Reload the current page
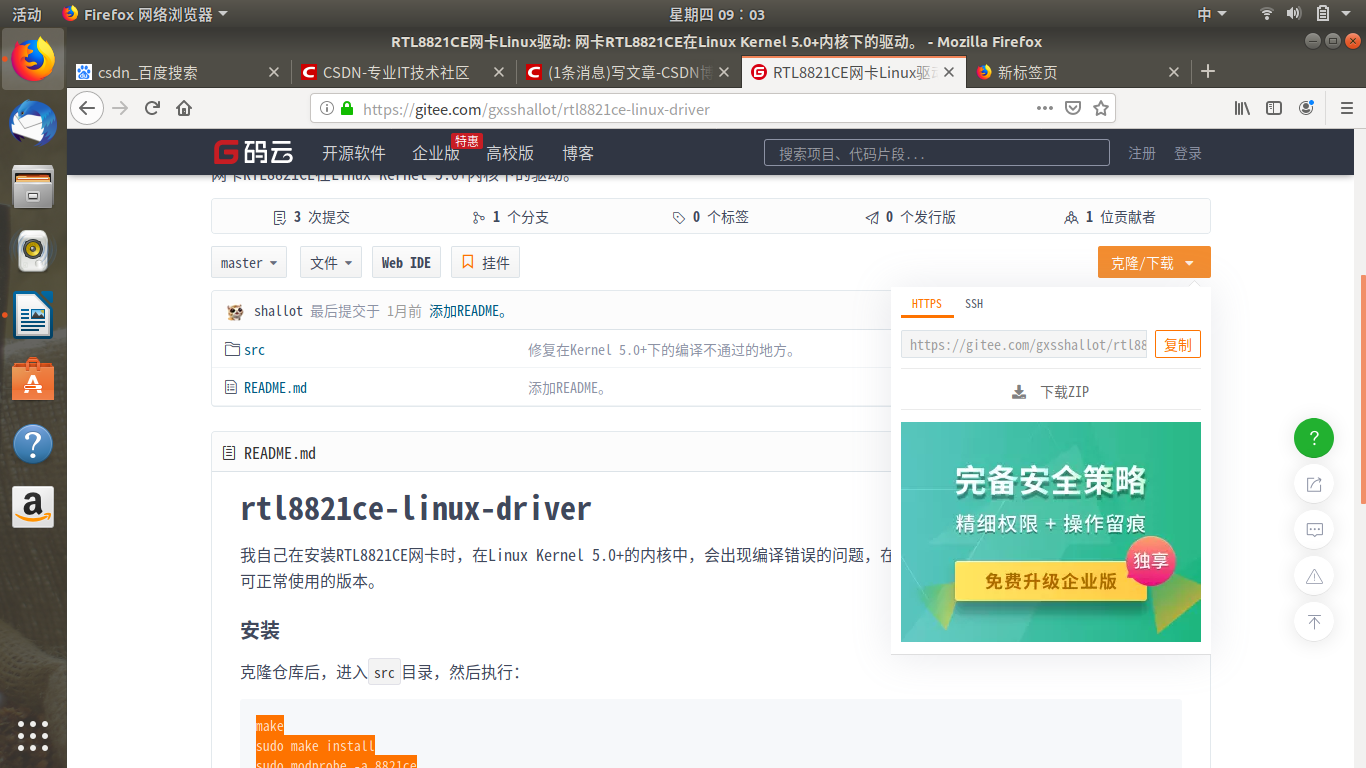The height and width of the screenshot is (768, 1366). (x=153, y=108)
